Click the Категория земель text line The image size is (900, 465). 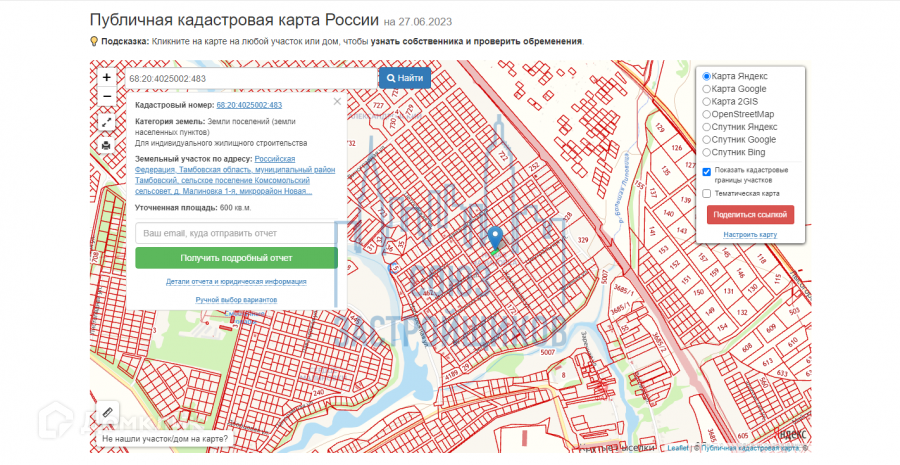[215, 127]
